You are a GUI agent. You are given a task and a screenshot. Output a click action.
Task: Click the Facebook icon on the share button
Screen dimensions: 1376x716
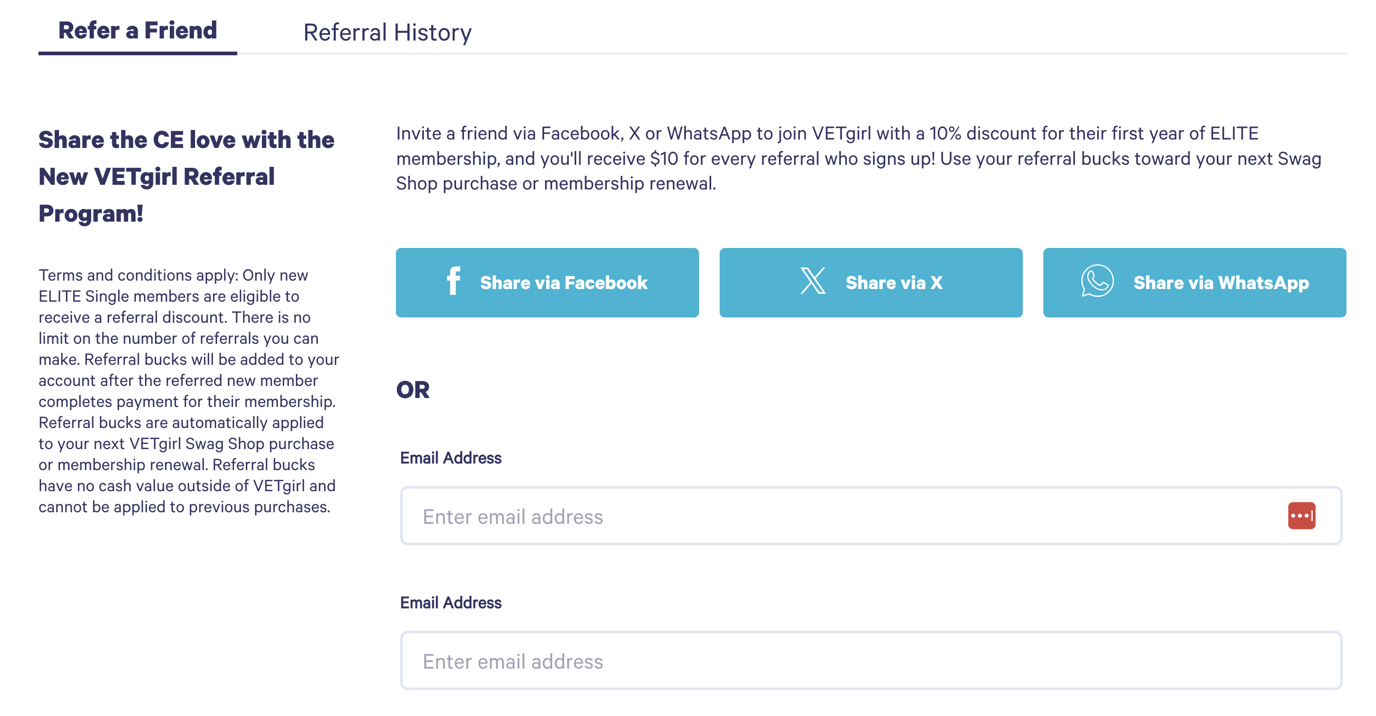click(453, 282)
